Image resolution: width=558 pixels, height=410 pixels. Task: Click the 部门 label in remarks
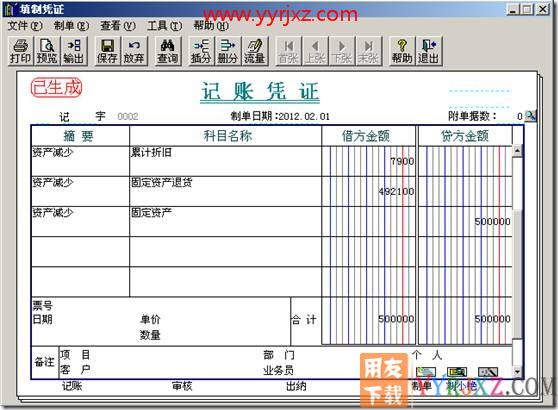[x=279, y=355]
